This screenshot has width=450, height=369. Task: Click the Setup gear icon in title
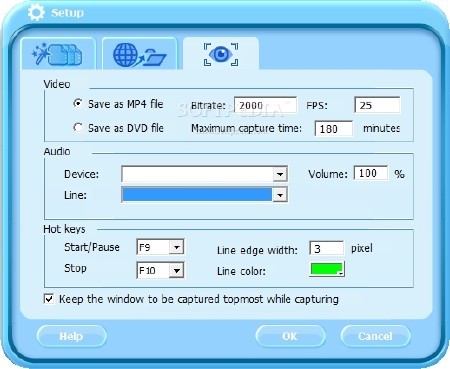36,13
